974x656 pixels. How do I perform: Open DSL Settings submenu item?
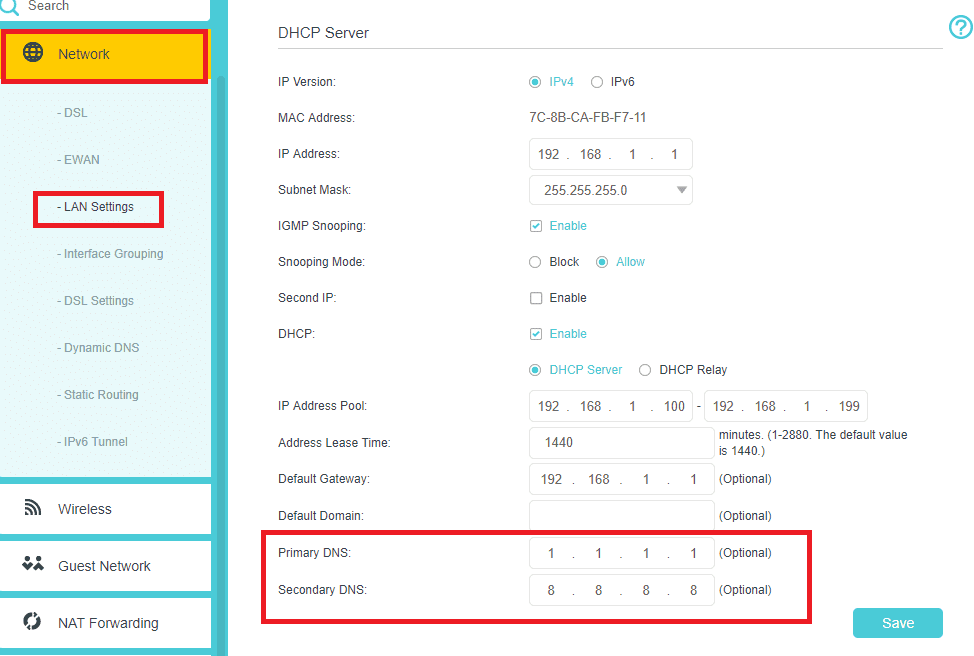click(95, 301)
